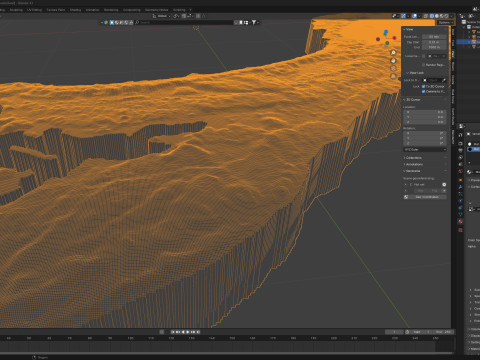
Task: Switch to UV Editing workspace tab
Action: coord(34,10)
